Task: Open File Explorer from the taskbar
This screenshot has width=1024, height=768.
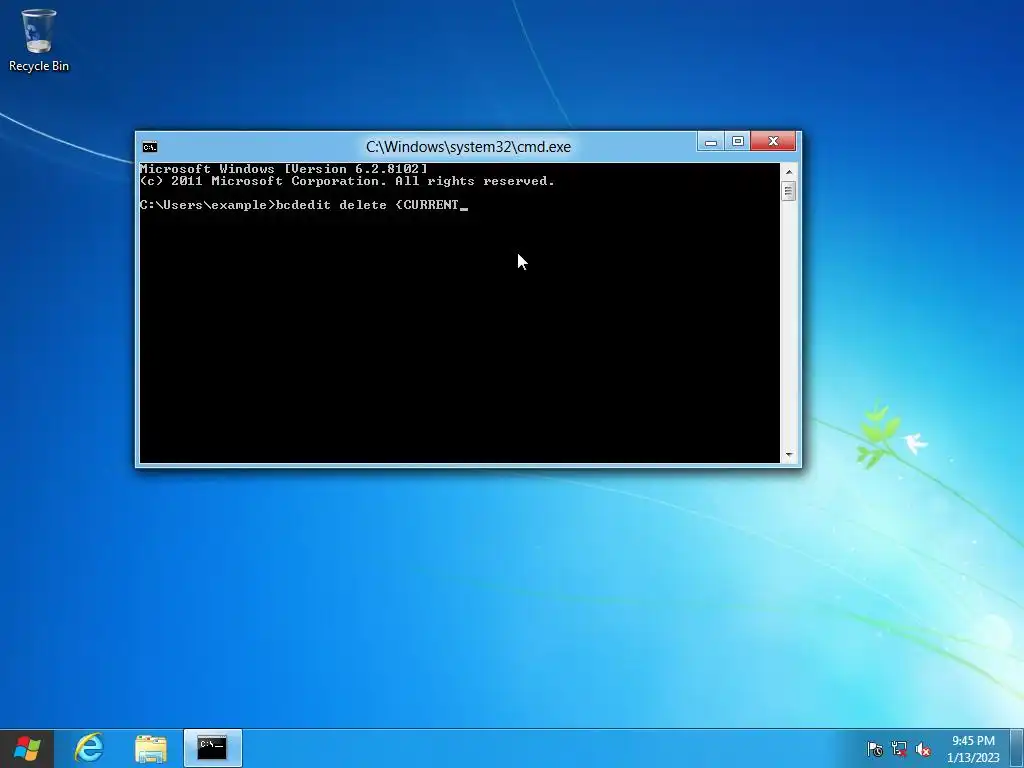Action: click(151, 748)
